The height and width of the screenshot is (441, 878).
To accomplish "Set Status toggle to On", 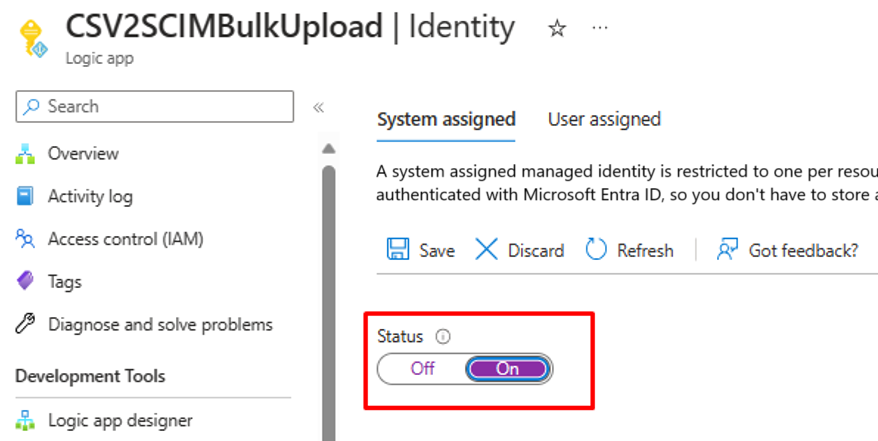I will (x=507, y=368).
